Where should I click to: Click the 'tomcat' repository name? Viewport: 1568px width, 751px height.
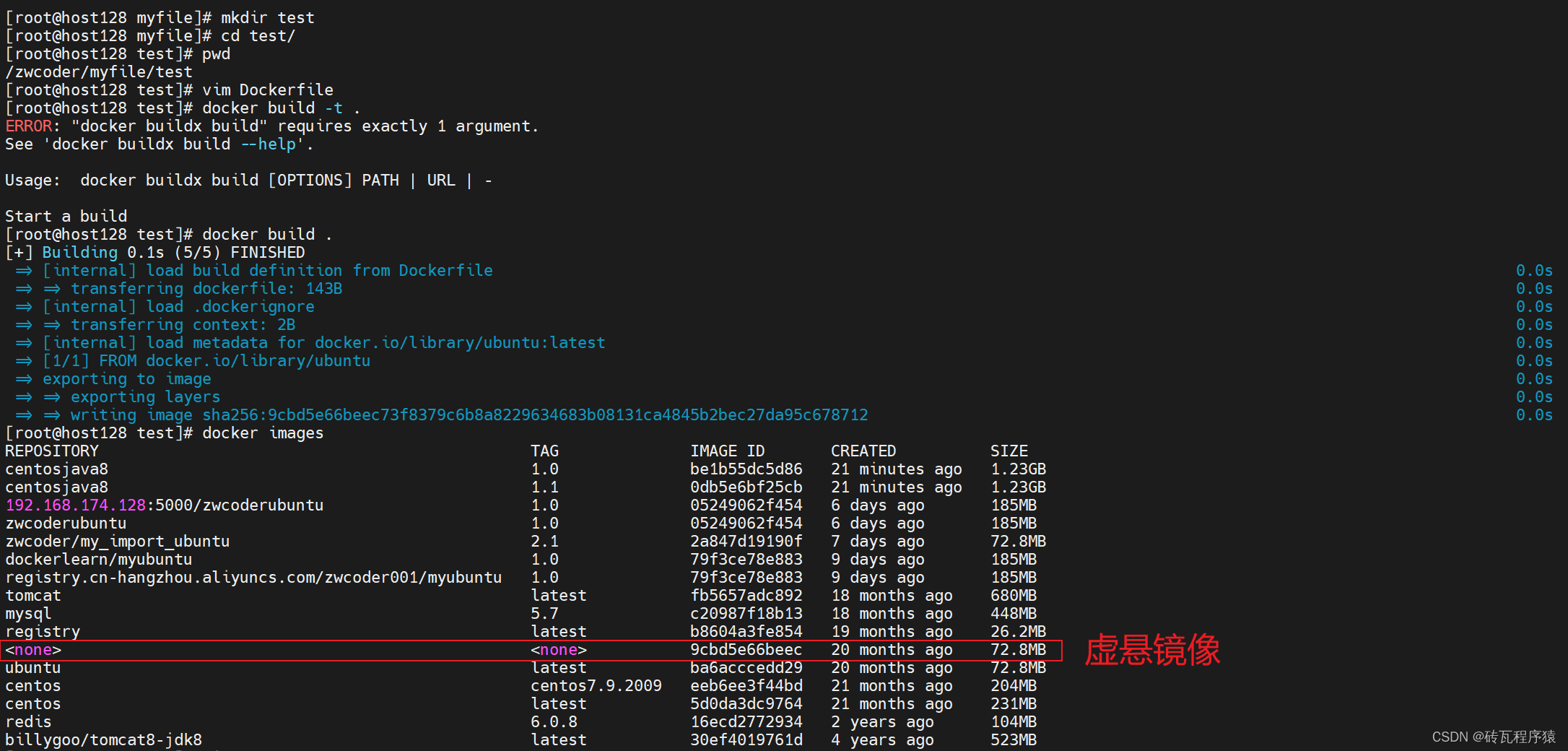pos(33,595)
